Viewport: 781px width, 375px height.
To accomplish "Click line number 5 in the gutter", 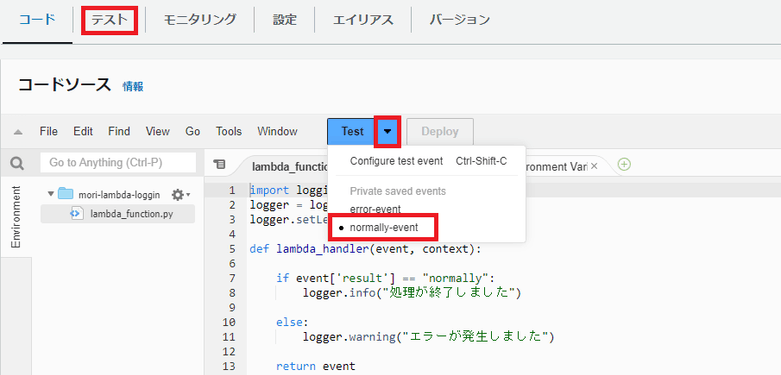I will pyautogui.click(x=232, y=249).
